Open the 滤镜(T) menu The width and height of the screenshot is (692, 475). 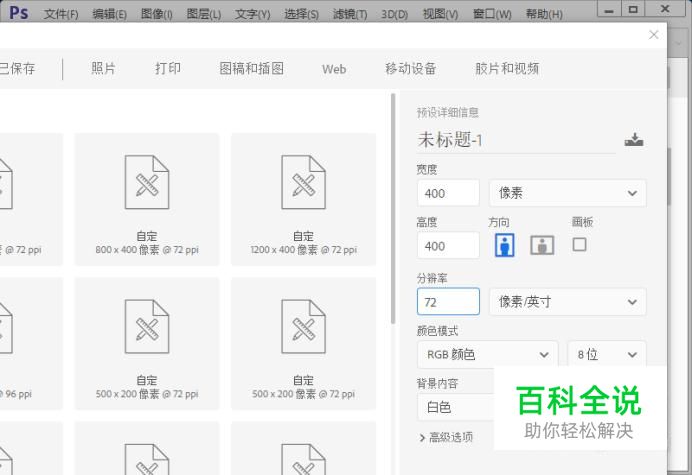click(x=350, y=14)
